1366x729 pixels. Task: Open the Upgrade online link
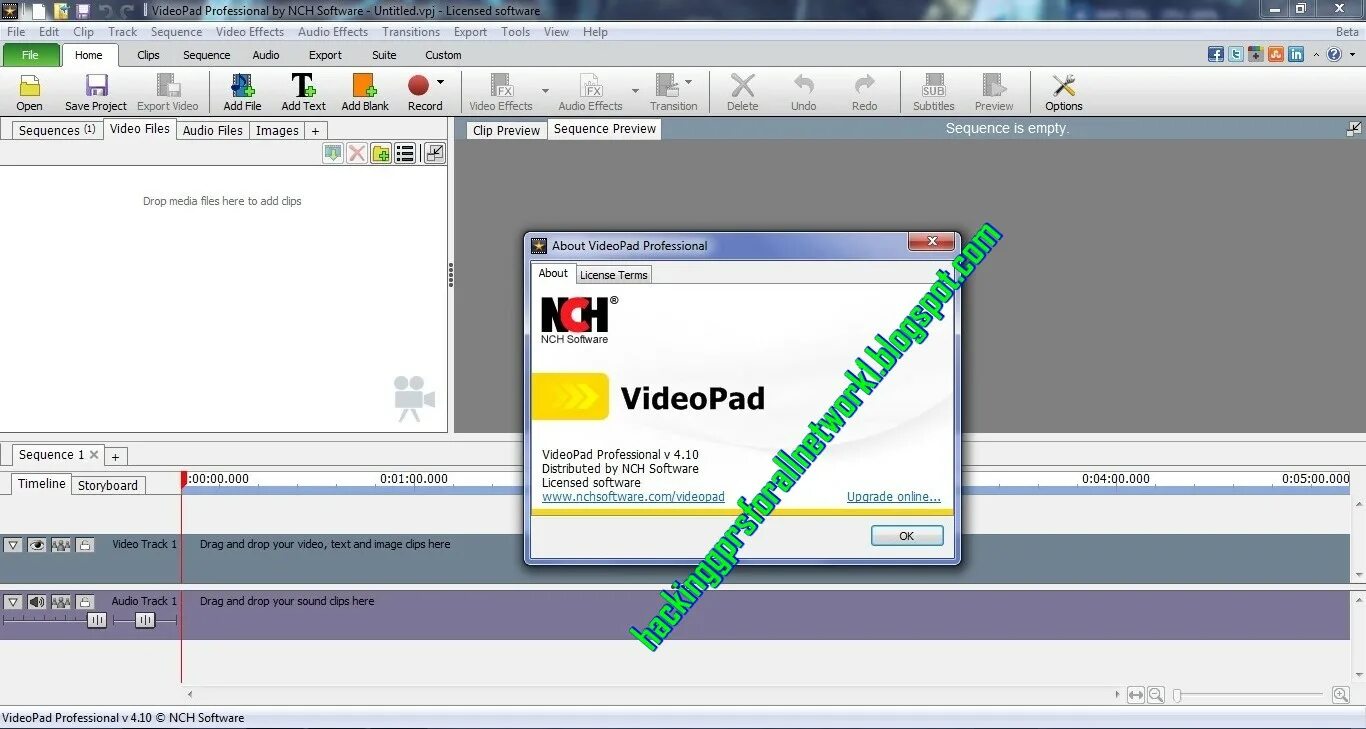click(894, 497)
